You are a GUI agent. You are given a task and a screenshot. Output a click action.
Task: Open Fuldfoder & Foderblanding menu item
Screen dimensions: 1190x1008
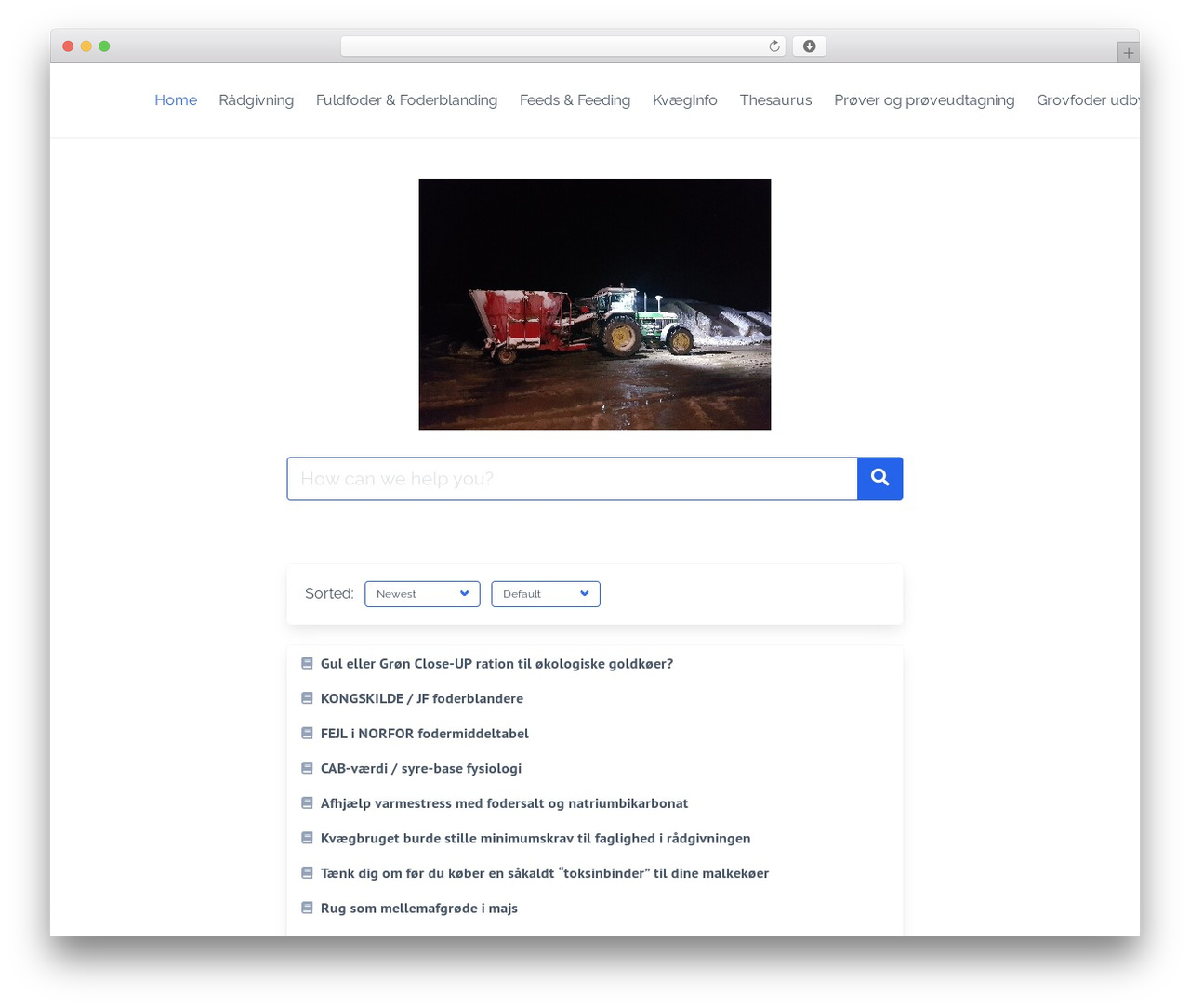(x=406, y=100)
